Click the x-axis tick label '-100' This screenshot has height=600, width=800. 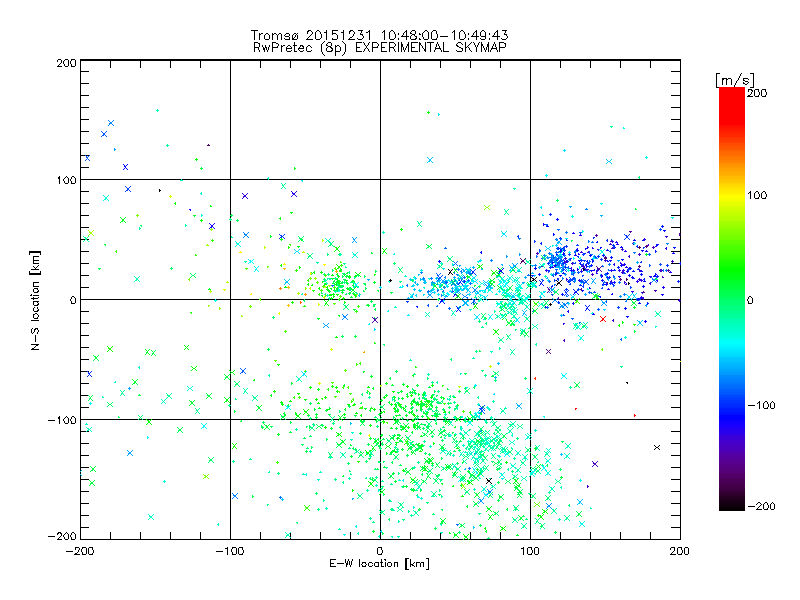[230, 551]
